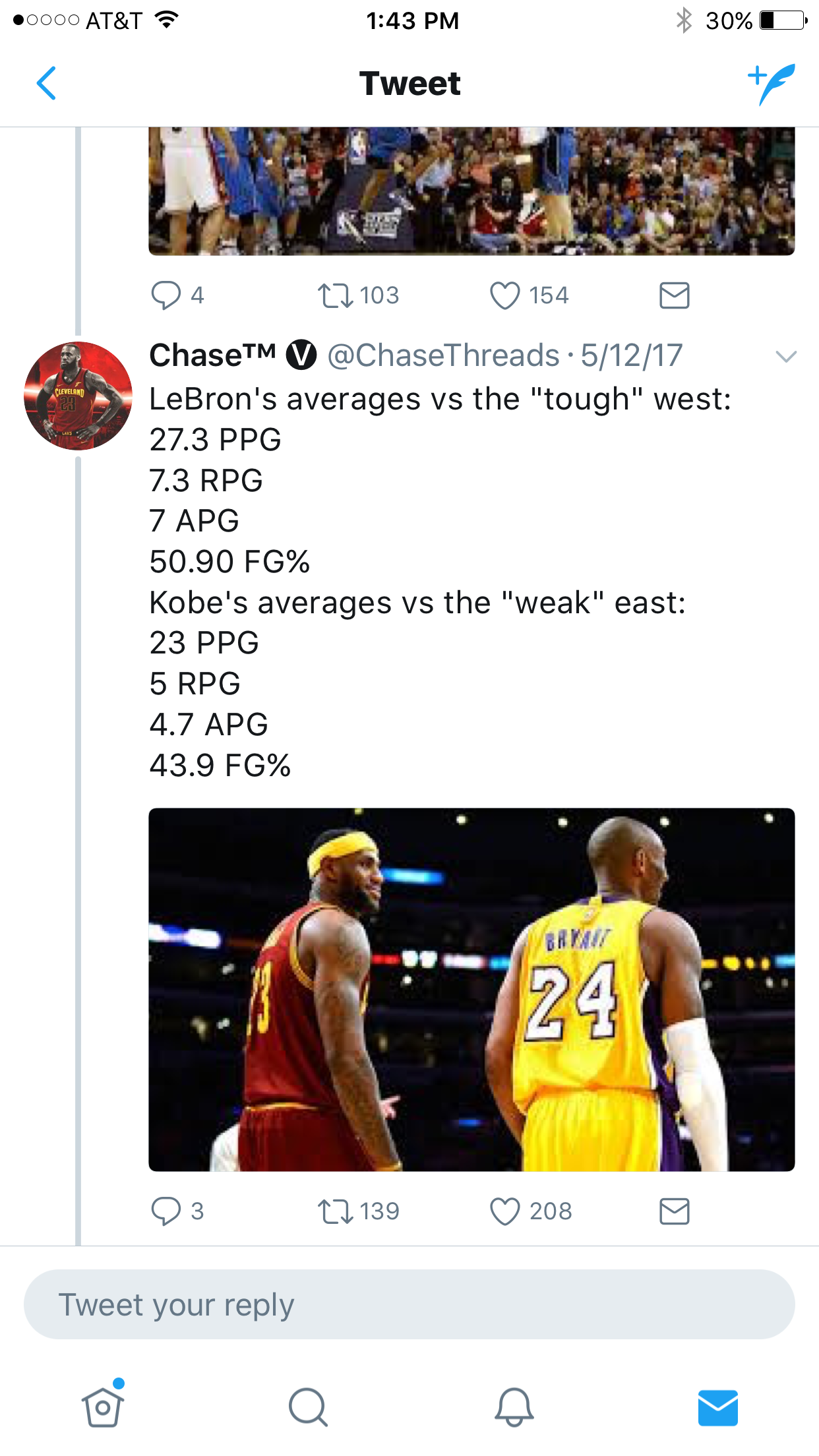Open the Search tab
This screenshot has height=1456, width=819.
(x=308, y=1407)
